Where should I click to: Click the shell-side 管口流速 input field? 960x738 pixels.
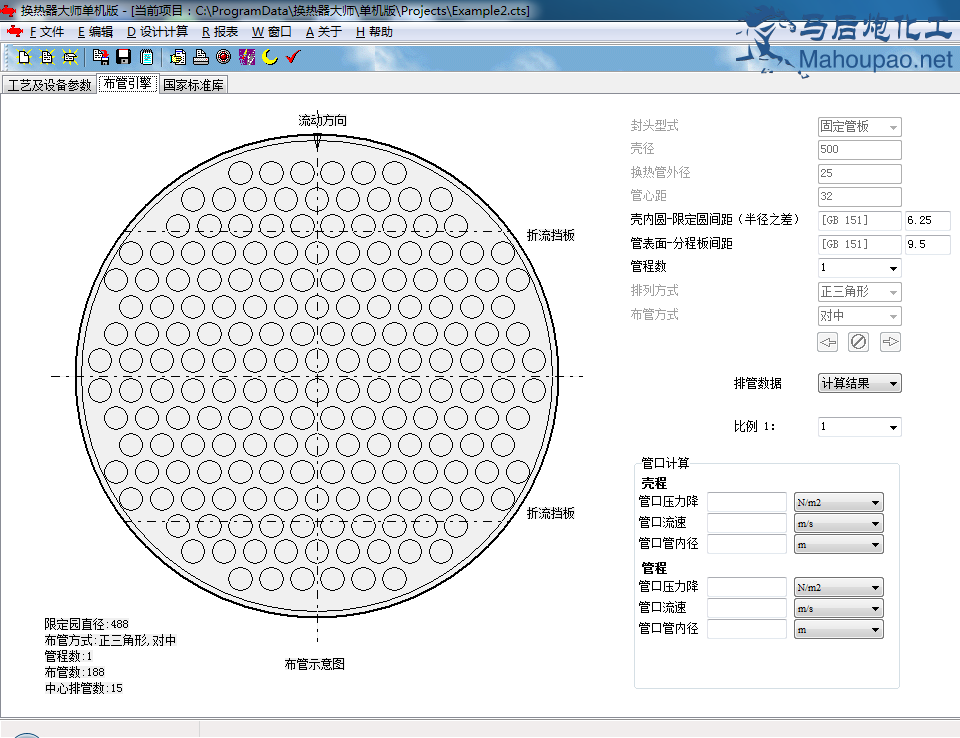coord(746,524)
